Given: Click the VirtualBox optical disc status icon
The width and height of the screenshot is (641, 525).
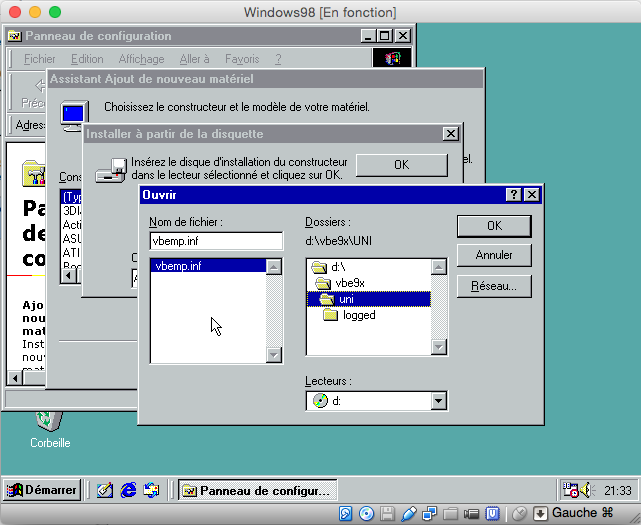Looking at the screenshot, I should pos(366,513).
